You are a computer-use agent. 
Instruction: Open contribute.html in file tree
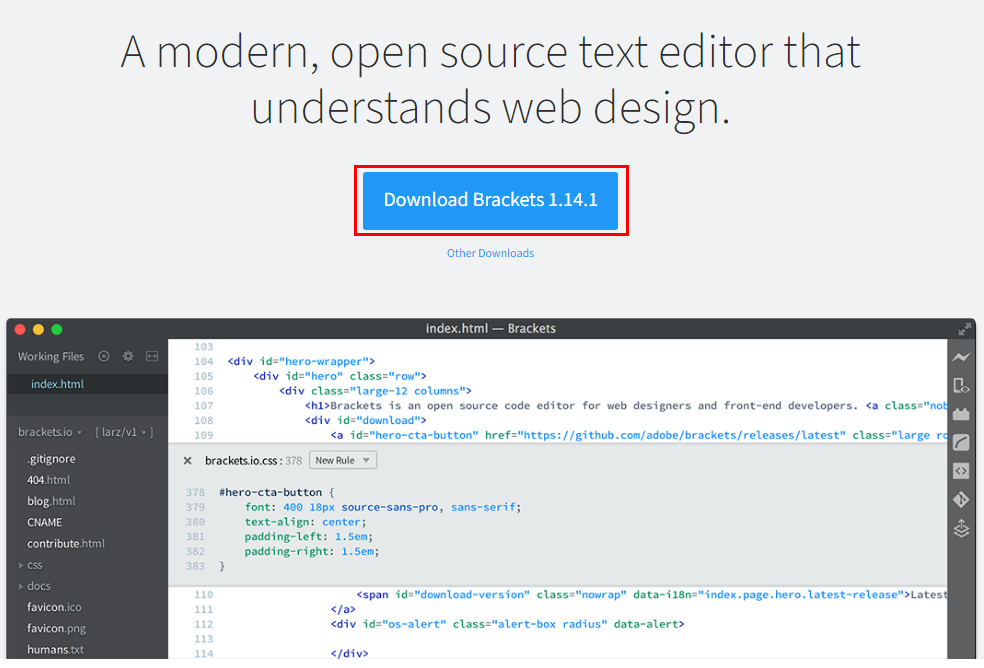[x=66, y=544]
